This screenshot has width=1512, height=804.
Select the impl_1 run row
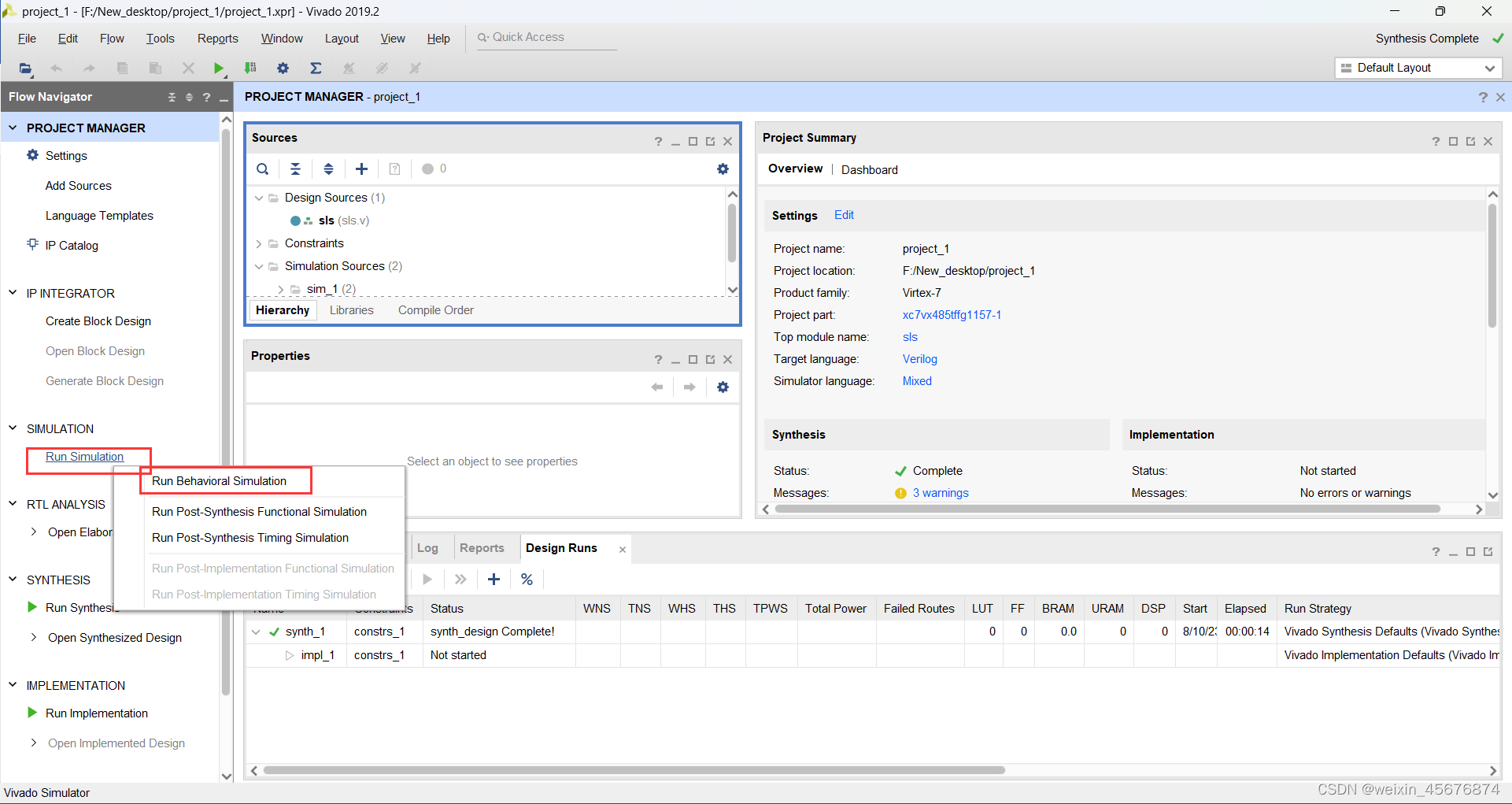click(x=871, y=655)
